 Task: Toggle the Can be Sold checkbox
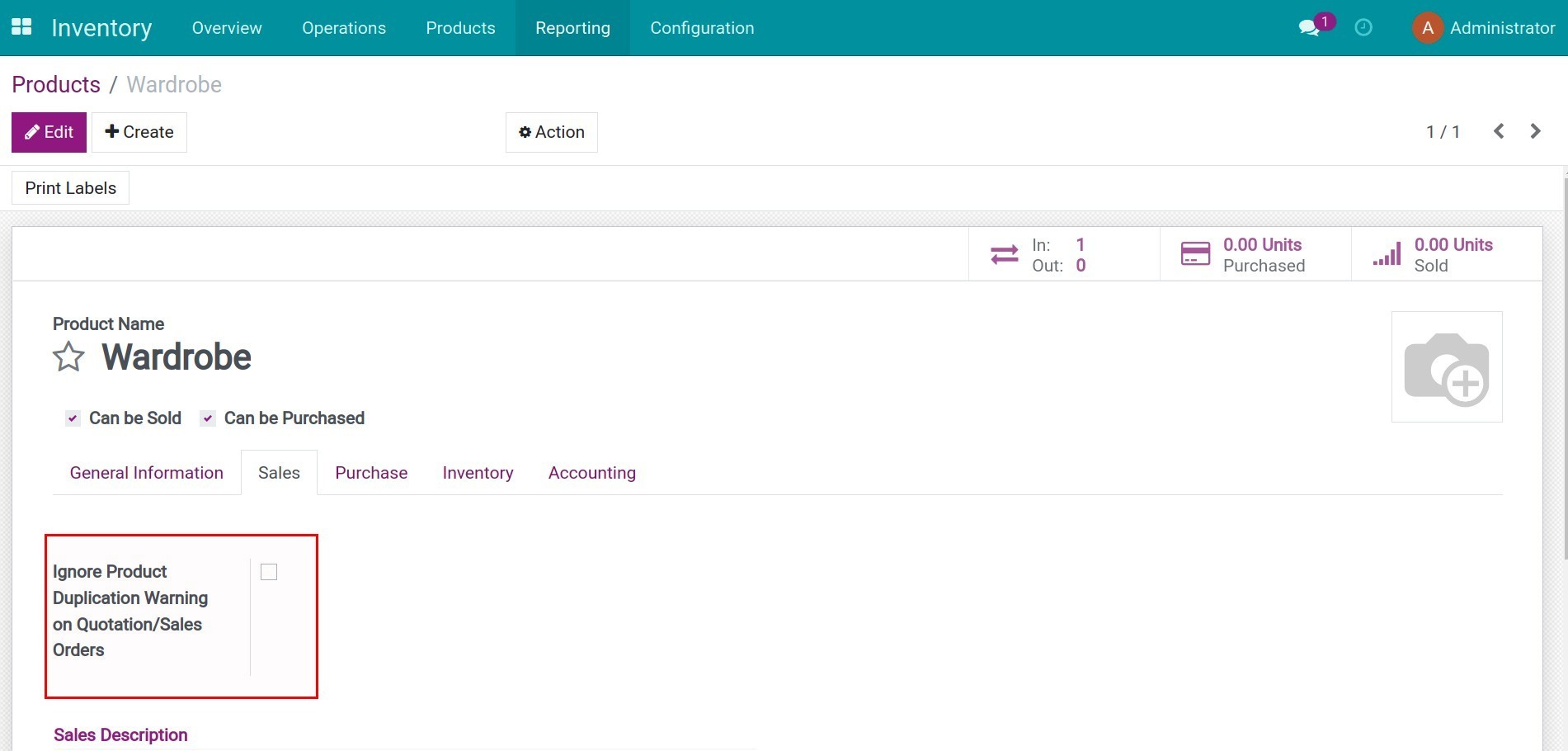(x=73, y=418)
